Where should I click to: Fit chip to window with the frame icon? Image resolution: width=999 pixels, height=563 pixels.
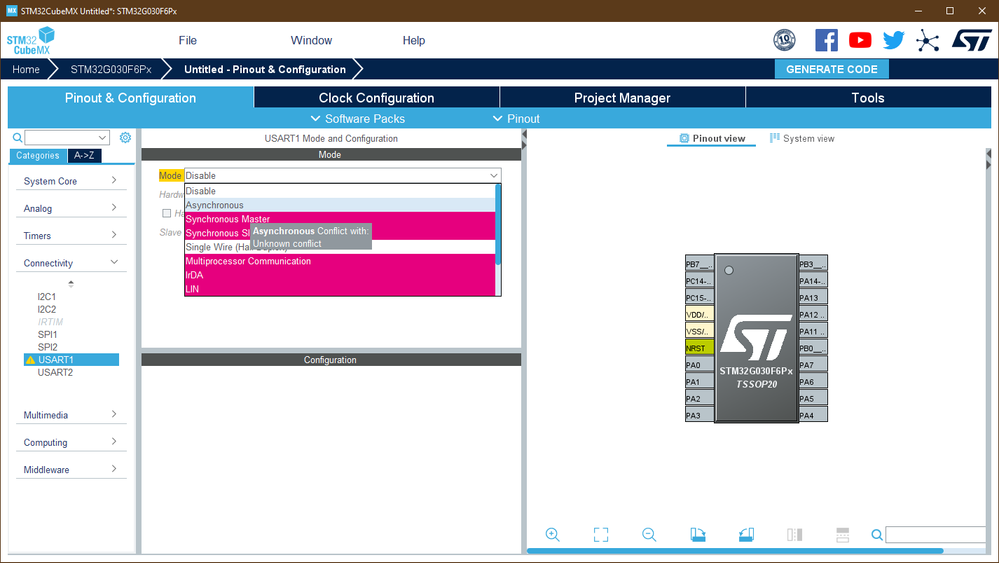(601, 535)
